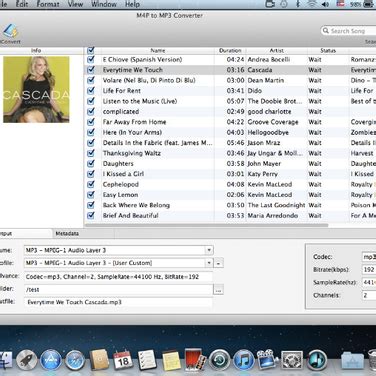Click Time Machine clock icon in menu bar
This screenshot has height=376, width=376.
pos(284,4)
